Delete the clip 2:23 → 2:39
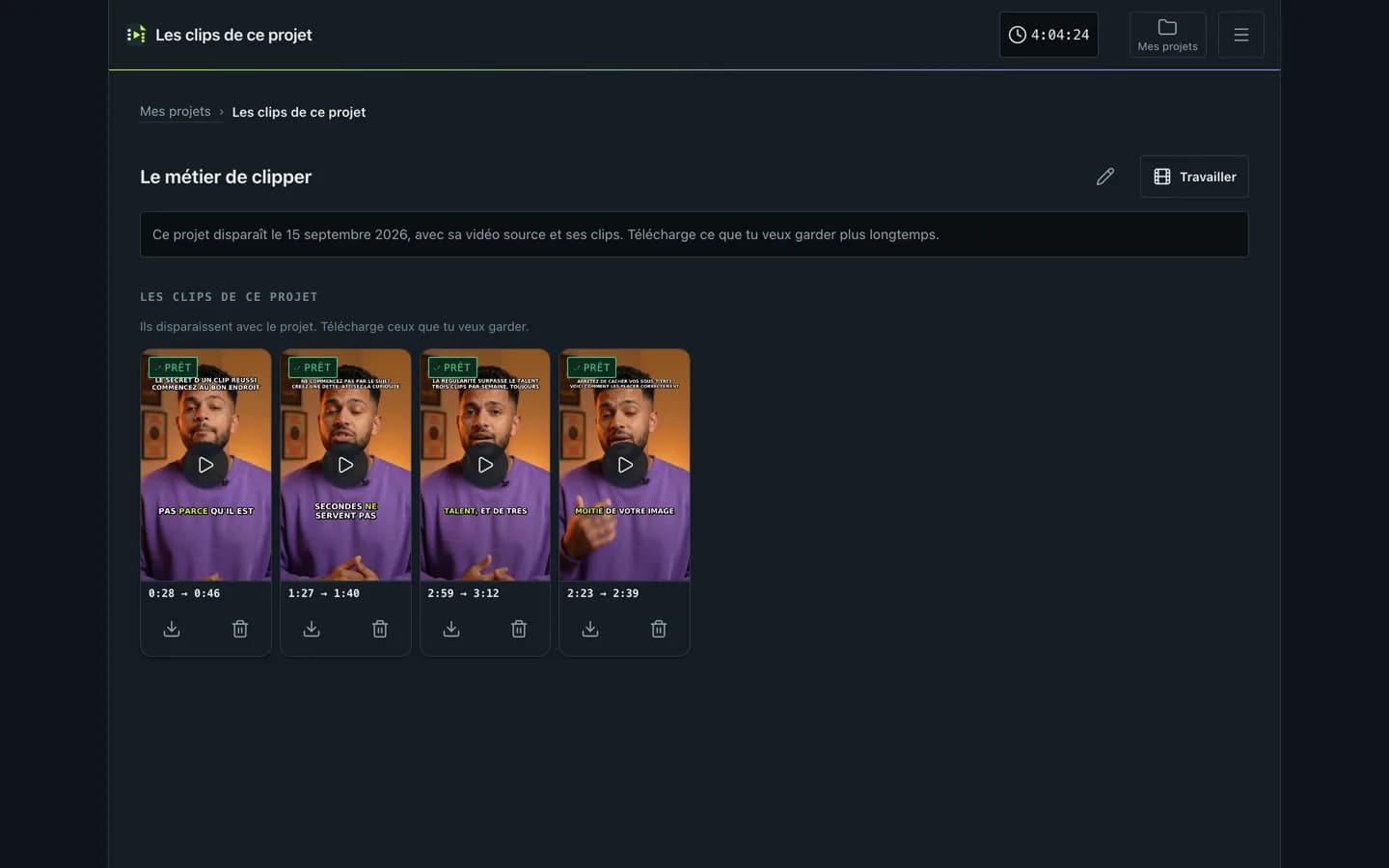The width and height of the screenshot is (1389, 868). [659, 629]
